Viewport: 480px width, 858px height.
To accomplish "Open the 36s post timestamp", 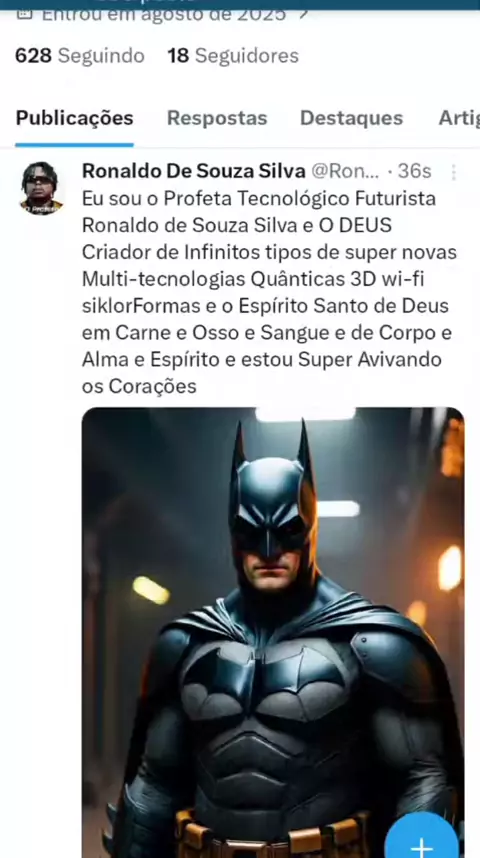I will coord(414,172).
